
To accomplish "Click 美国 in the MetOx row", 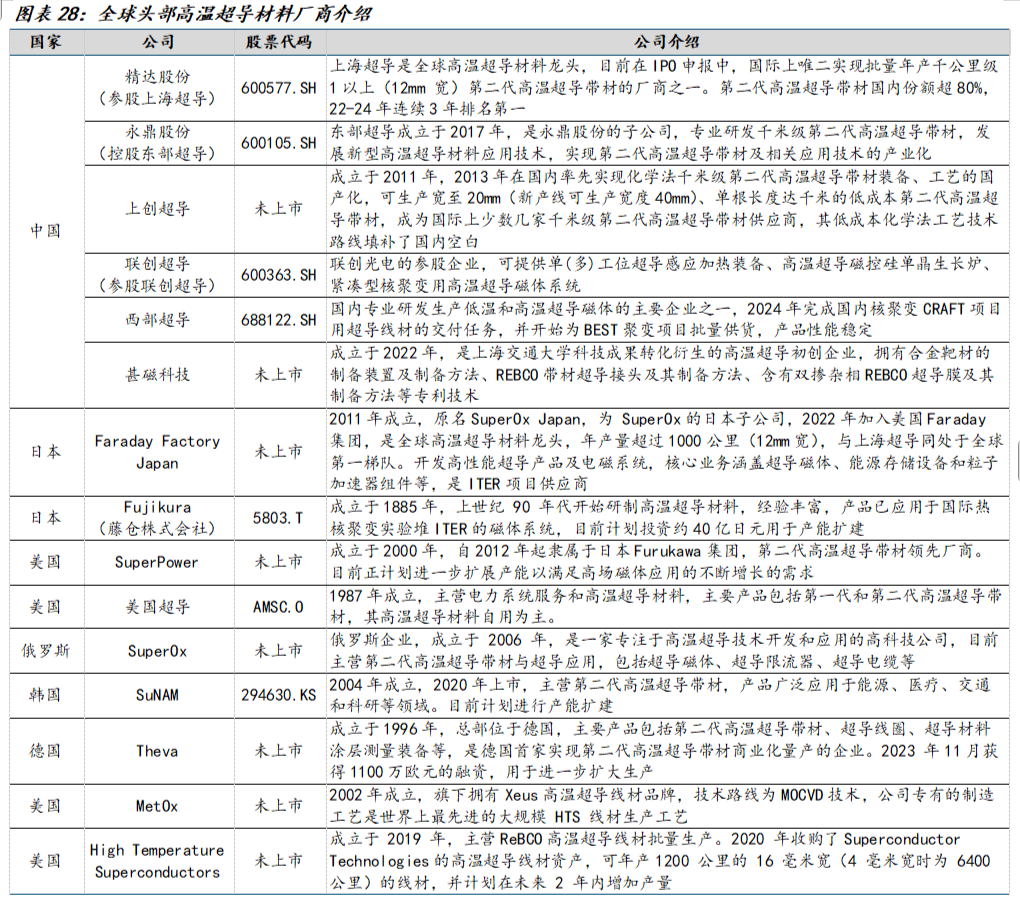I will (46, 806).
